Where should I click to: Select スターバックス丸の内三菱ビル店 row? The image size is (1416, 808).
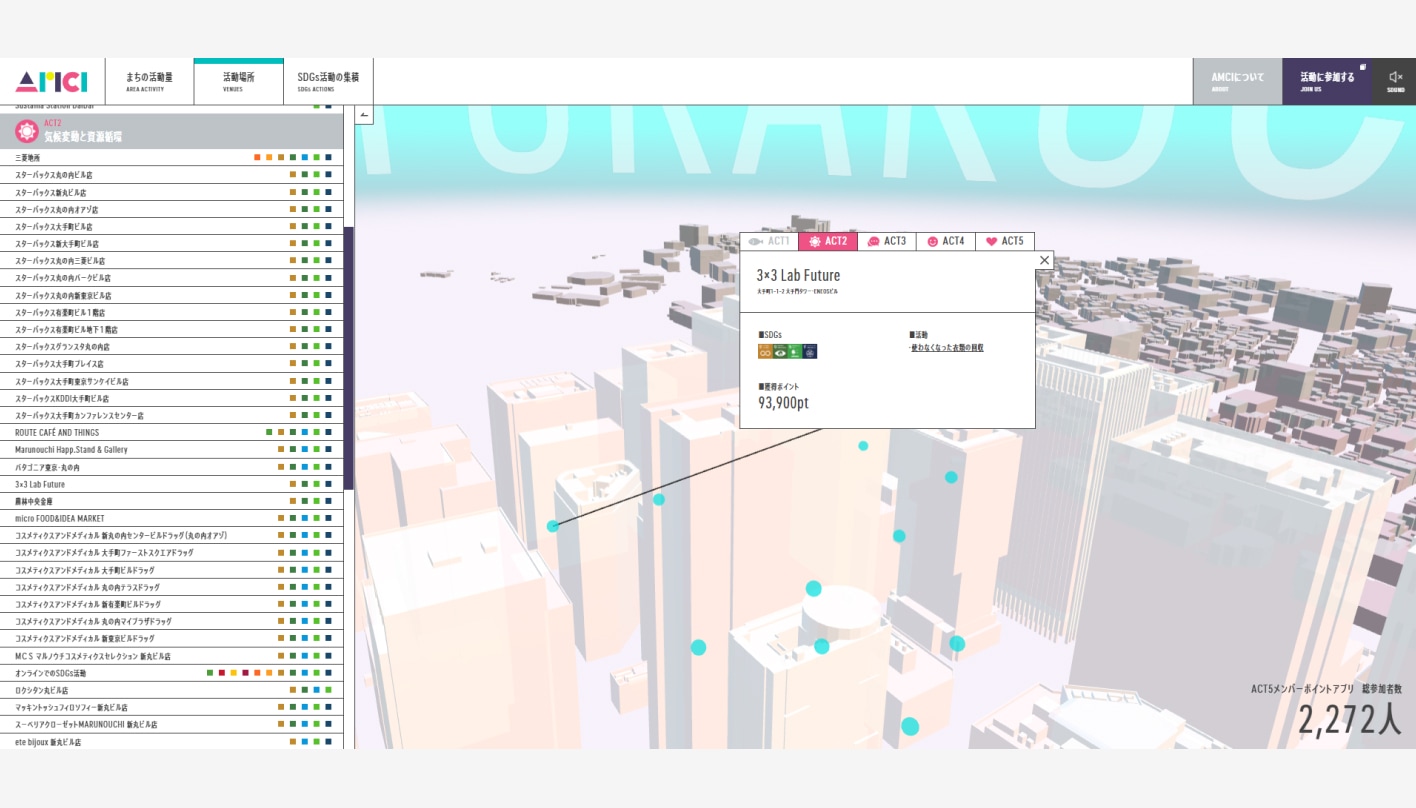[x=172, y=260]
